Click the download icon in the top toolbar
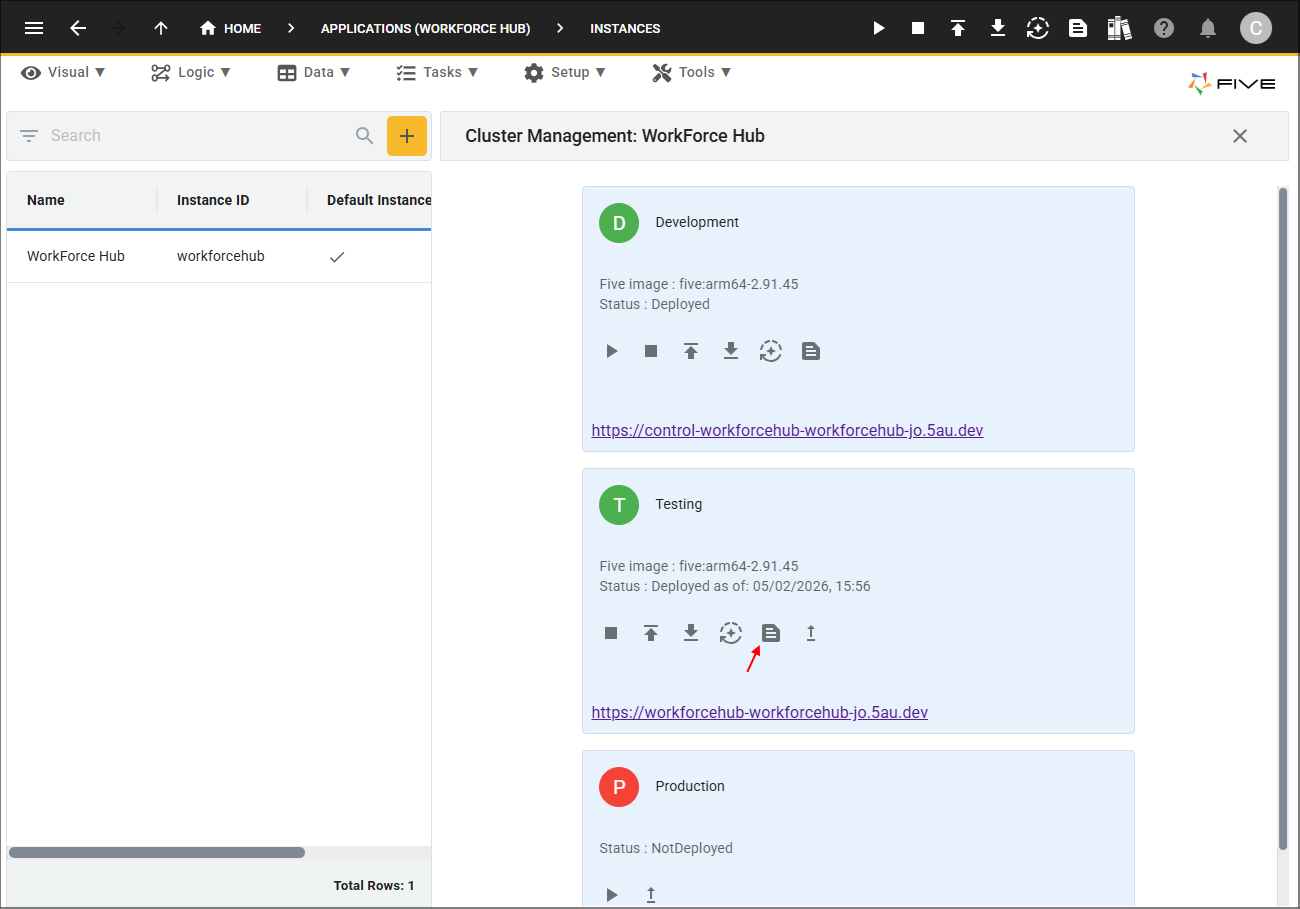 coord(997,28)
